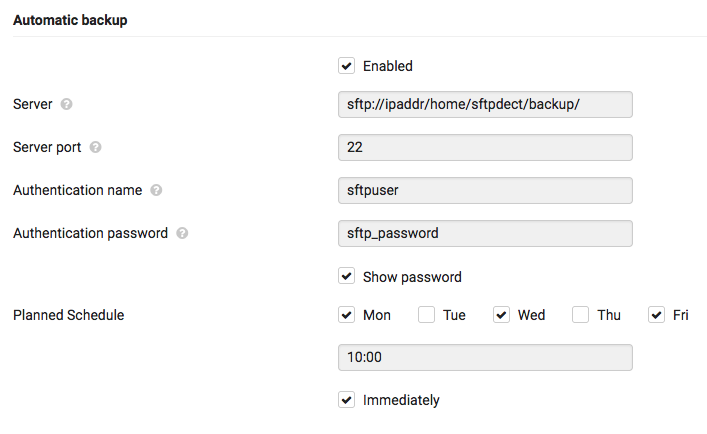Focus the Server sftp address field
The image size is (707, 434).
click(x=485, y=105)
